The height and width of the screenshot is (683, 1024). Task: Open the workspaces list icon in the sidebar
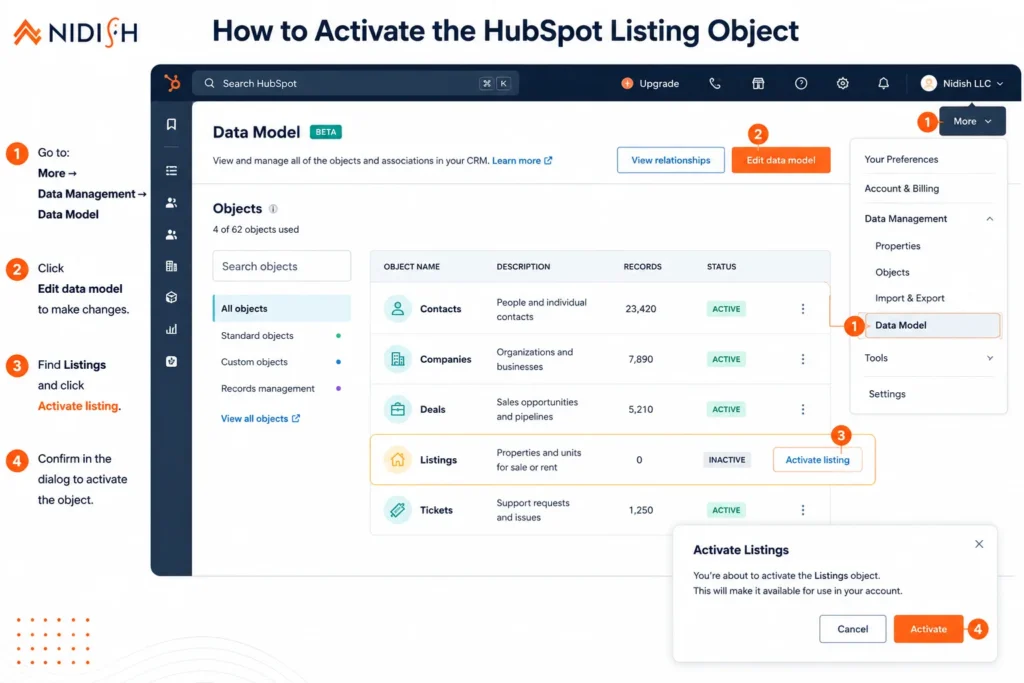171,170
